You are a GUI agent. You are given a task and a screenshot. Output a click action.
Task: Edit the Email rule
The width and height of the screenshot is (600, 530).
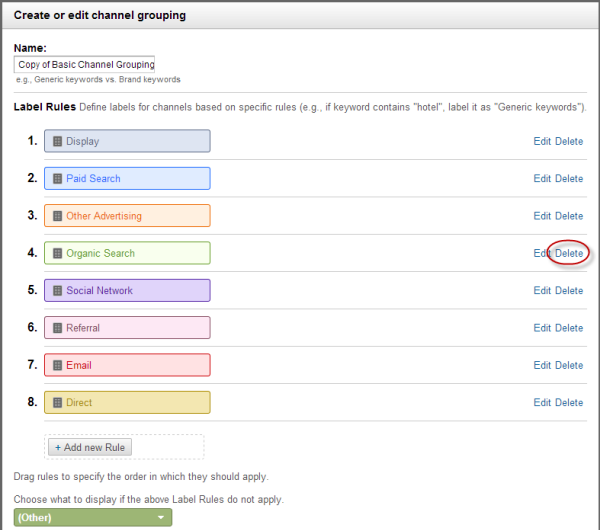[x=541, y=366]
